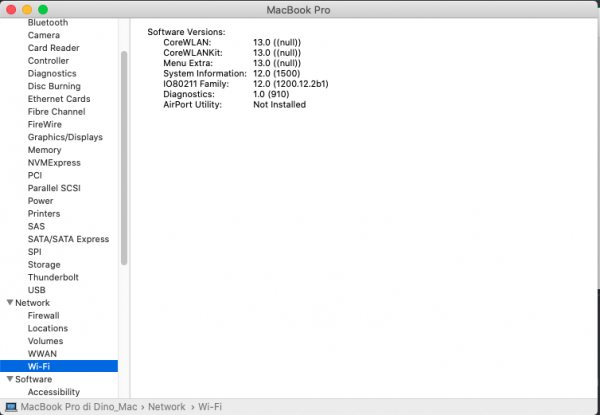Click the value '12.0 (1500)'
This screenshot has width=600, height=415.
(277, 73)
